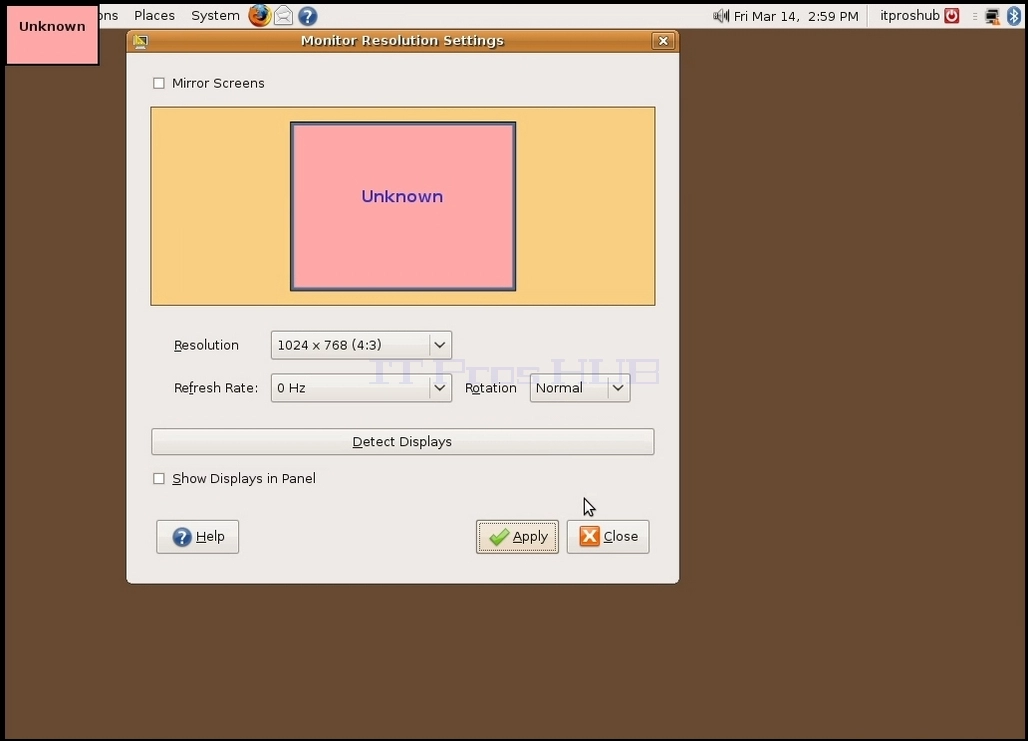Click the Detect Displays button
1028x741 pixels.
click(x=403, y=442)
